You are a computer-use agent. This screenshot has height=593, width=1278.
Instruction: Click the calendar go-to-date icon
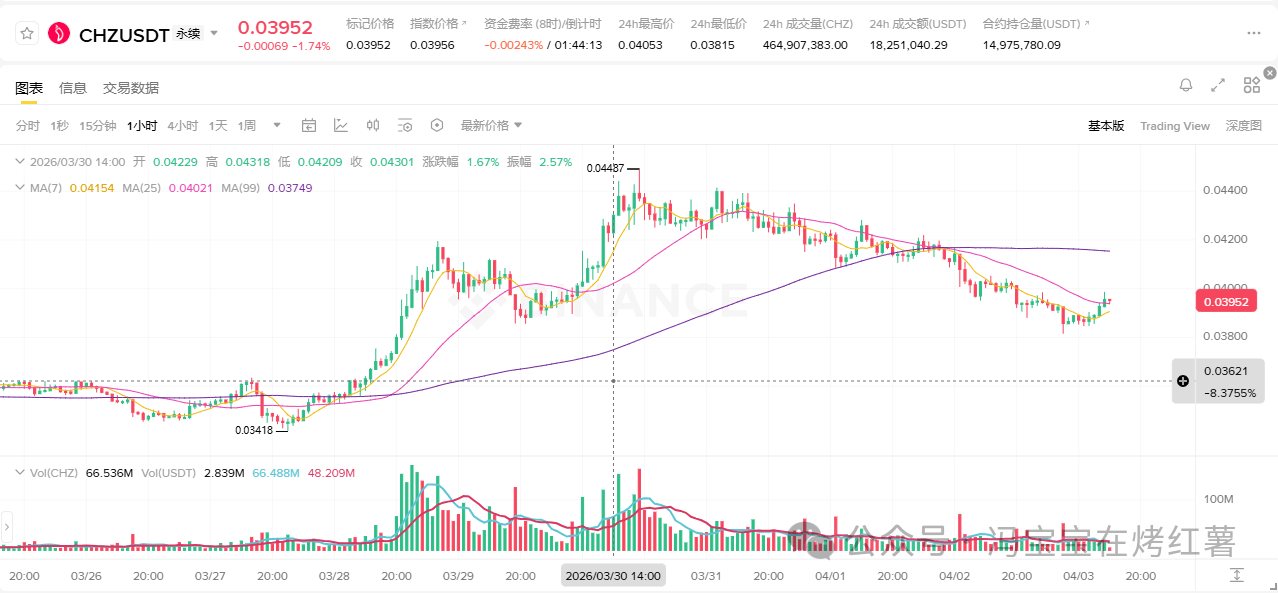click(x=309, y=125)
